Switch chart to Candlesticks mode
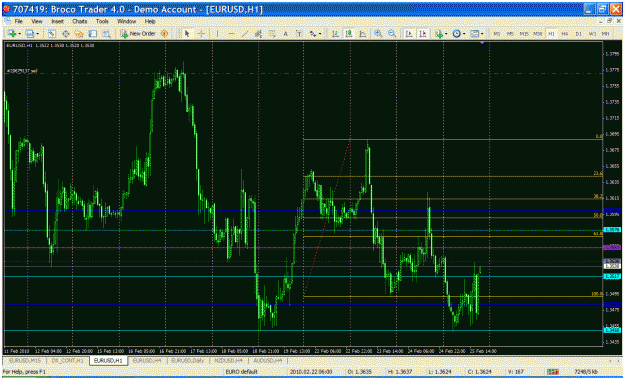This screenshot has width=625, height=378. [349, 34]
